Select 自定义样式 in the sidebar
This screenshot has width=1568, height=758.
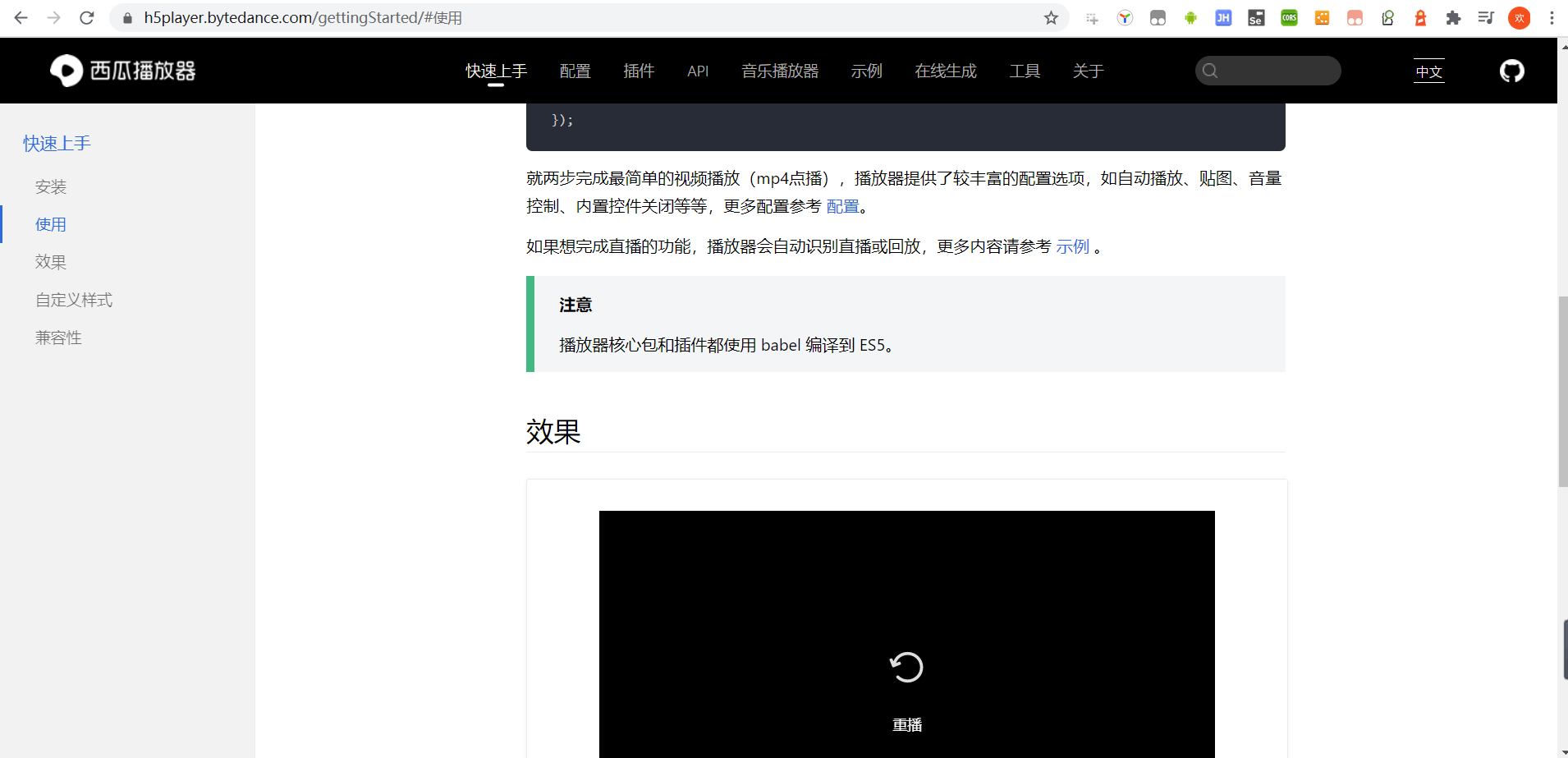tap(73, 300)
